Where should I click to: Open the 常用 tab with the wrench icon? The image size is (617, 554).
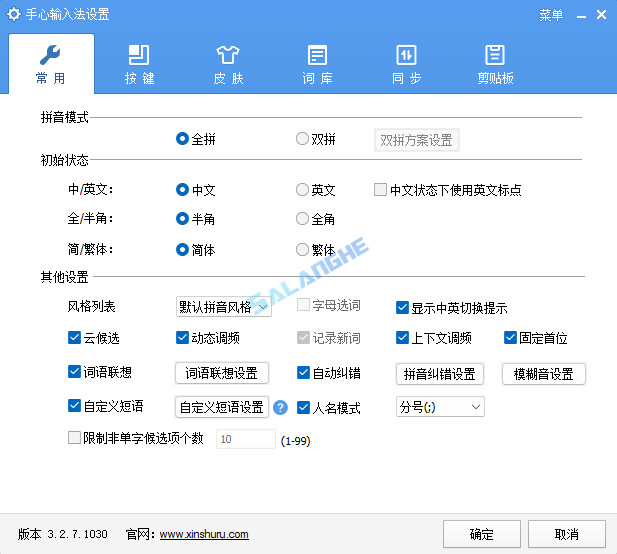coord(51,64)
